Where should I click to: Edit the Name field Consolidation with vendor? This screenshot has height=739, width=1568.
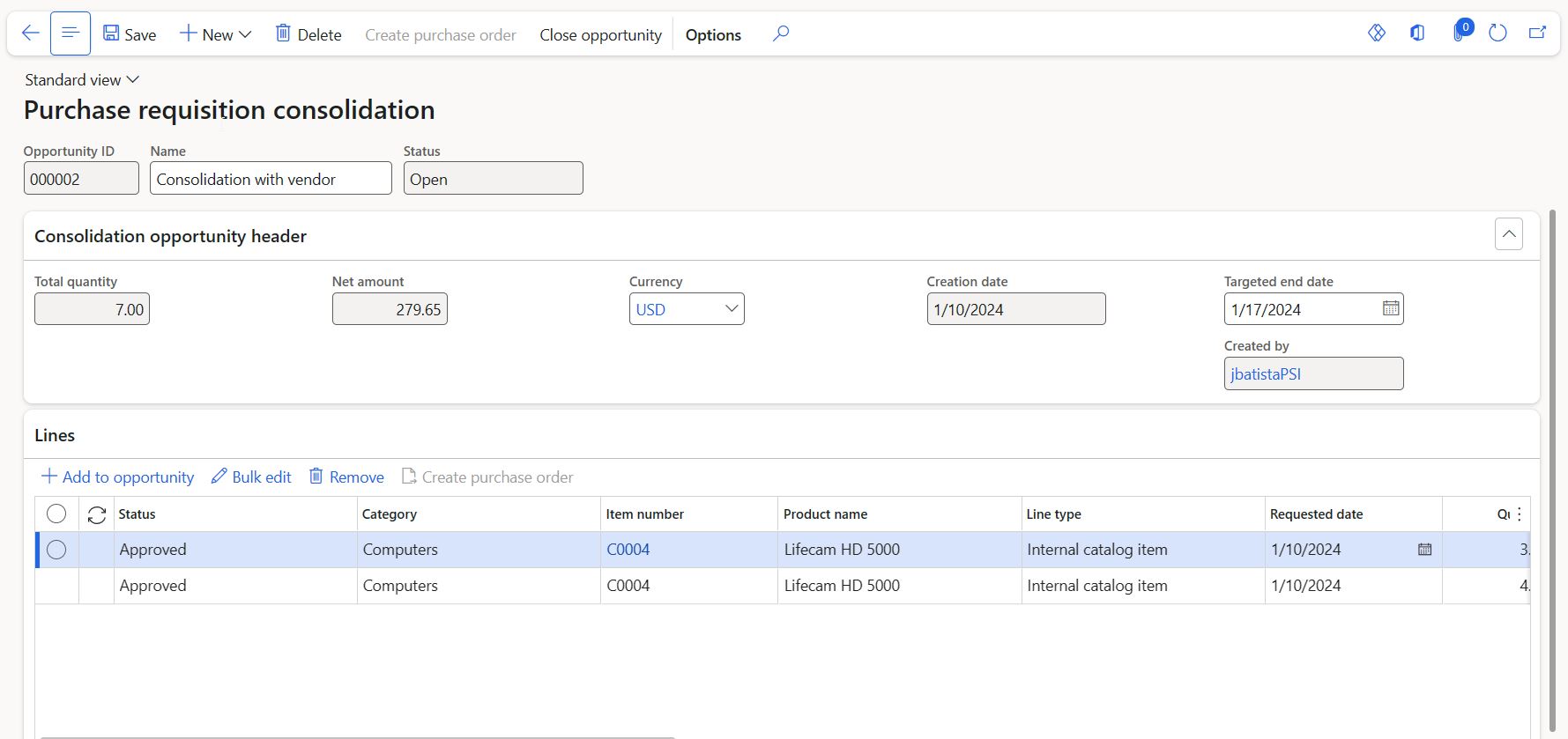(271, 179)
